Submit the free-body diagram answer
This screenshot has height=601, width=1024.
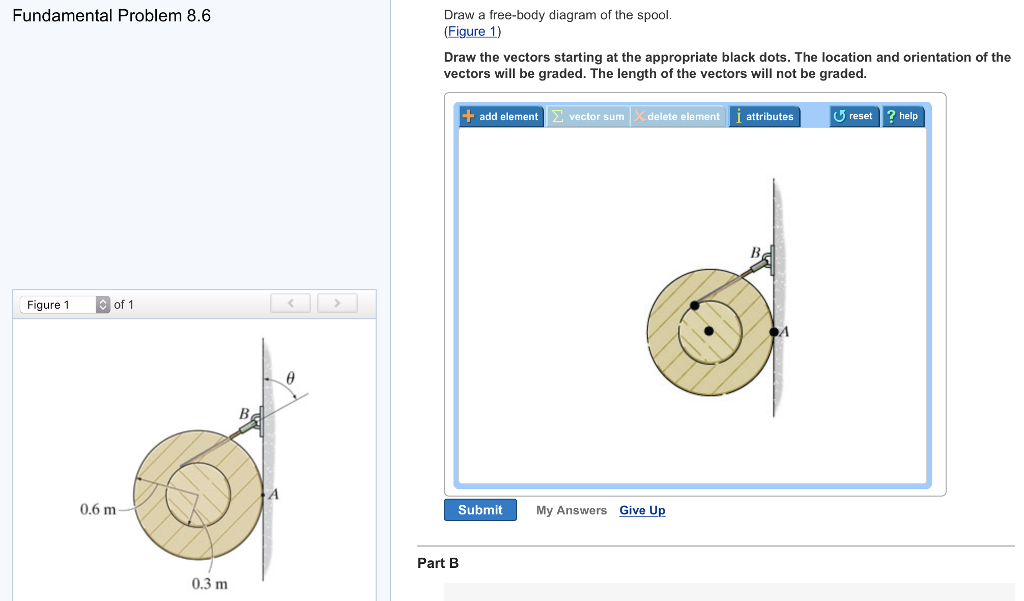(480, 510)
